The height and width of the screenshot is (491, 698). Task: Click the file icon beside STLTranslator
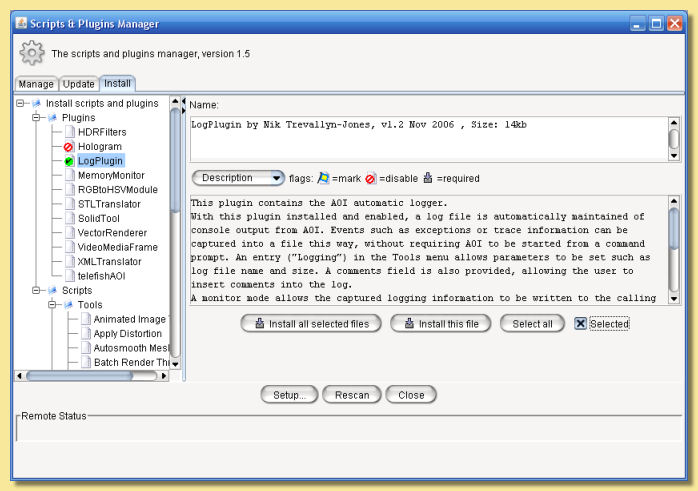69,204
